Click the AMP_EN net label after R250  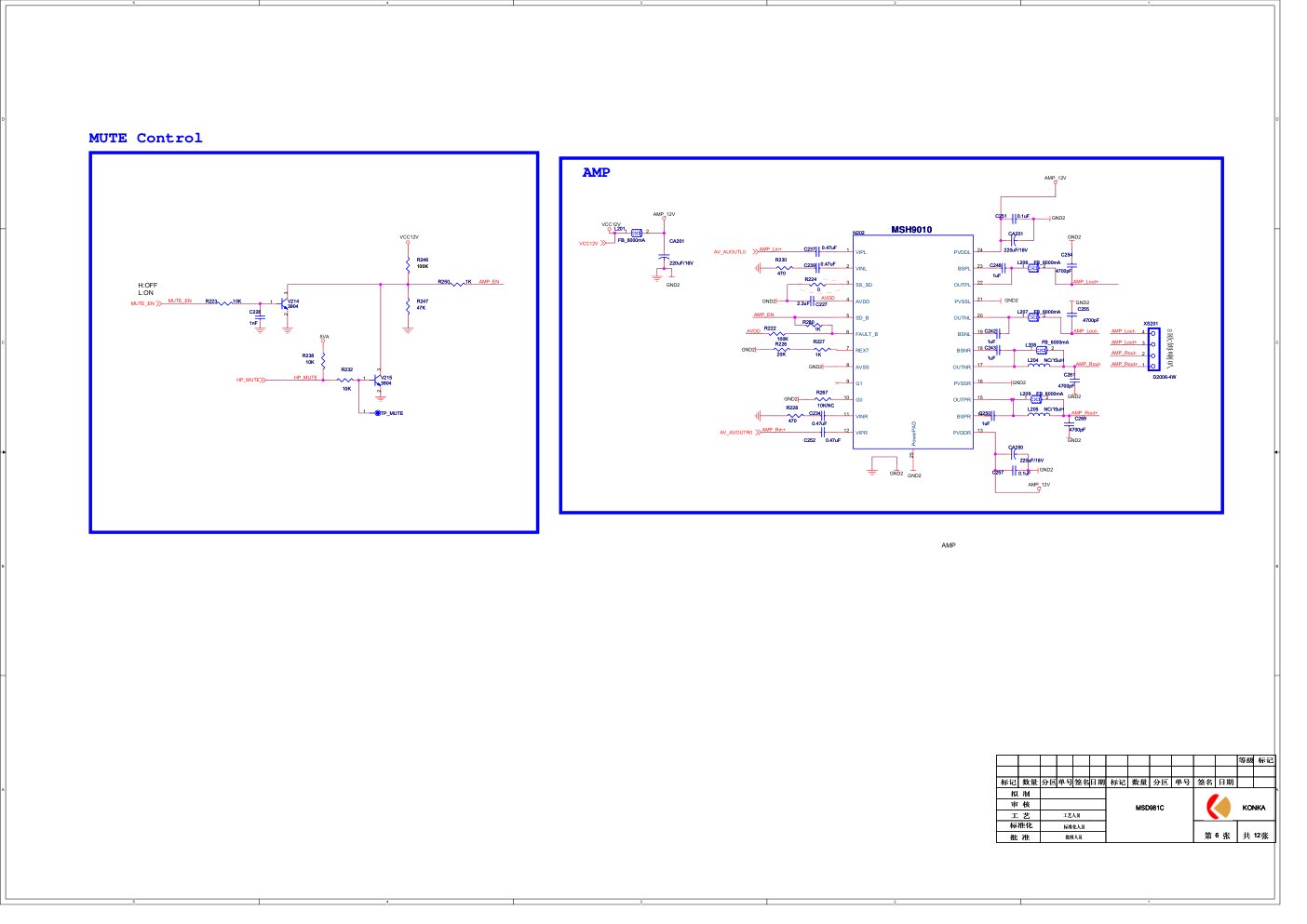click(x=489, y=282)
